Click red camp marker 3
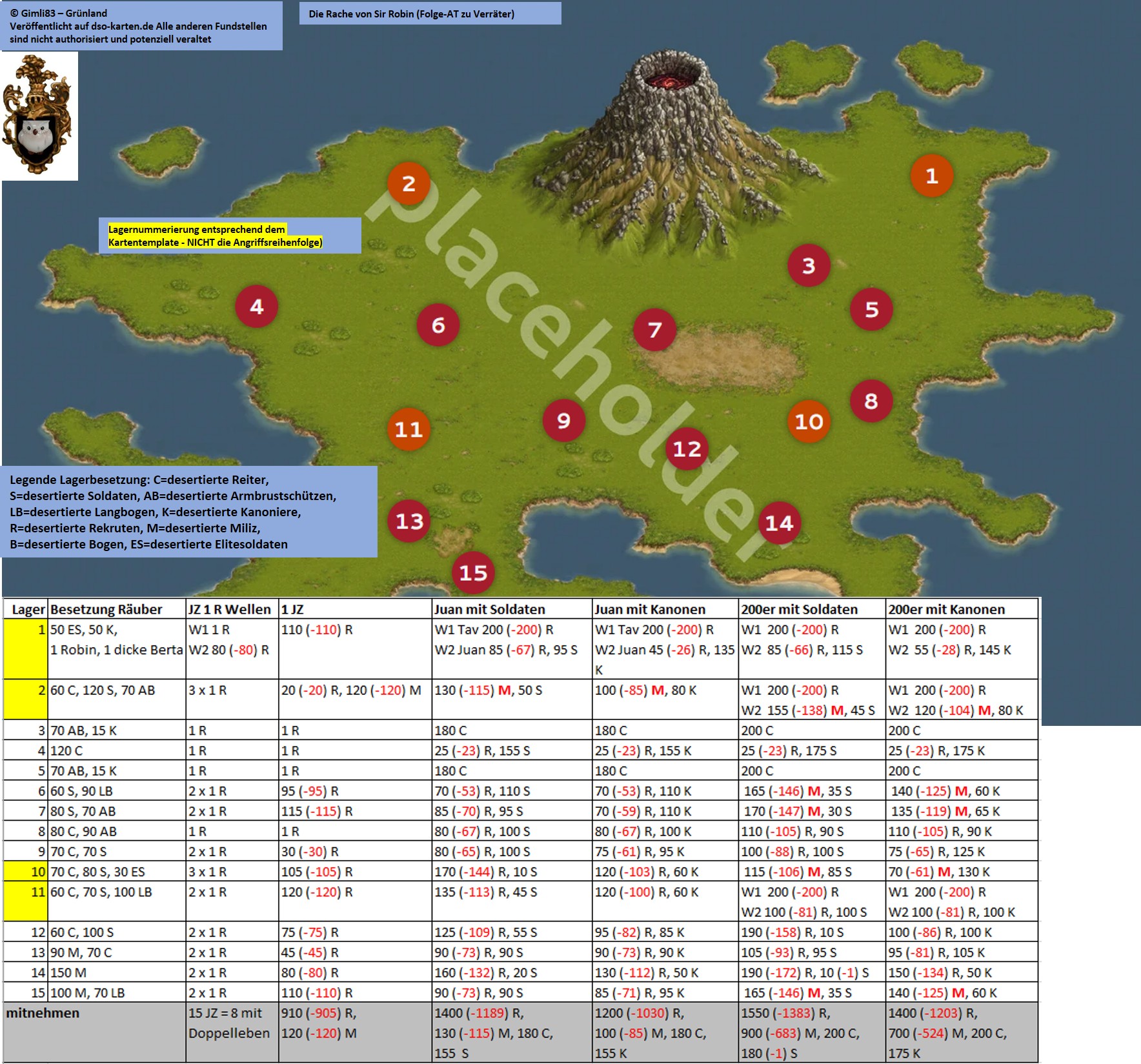1141x1064 pixels. [x=809, y=266]
